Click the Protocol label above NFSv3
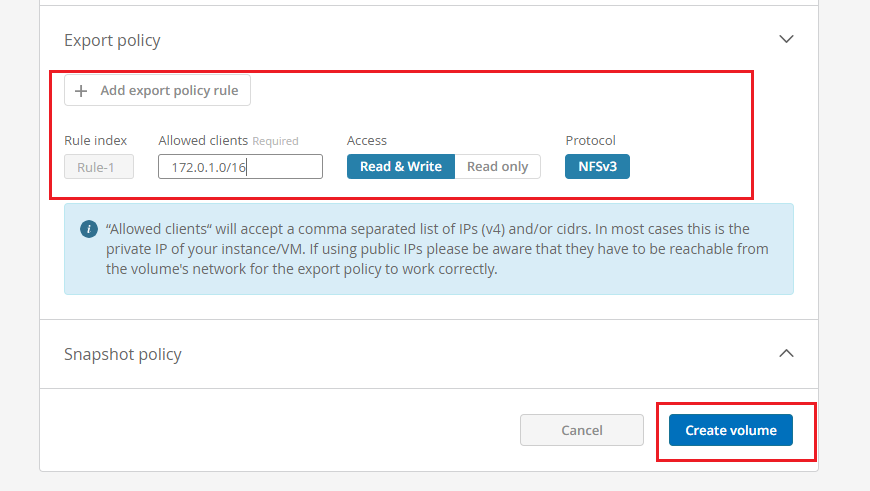The height and width of the screenshot is (491, 870). tap(590, 141)
